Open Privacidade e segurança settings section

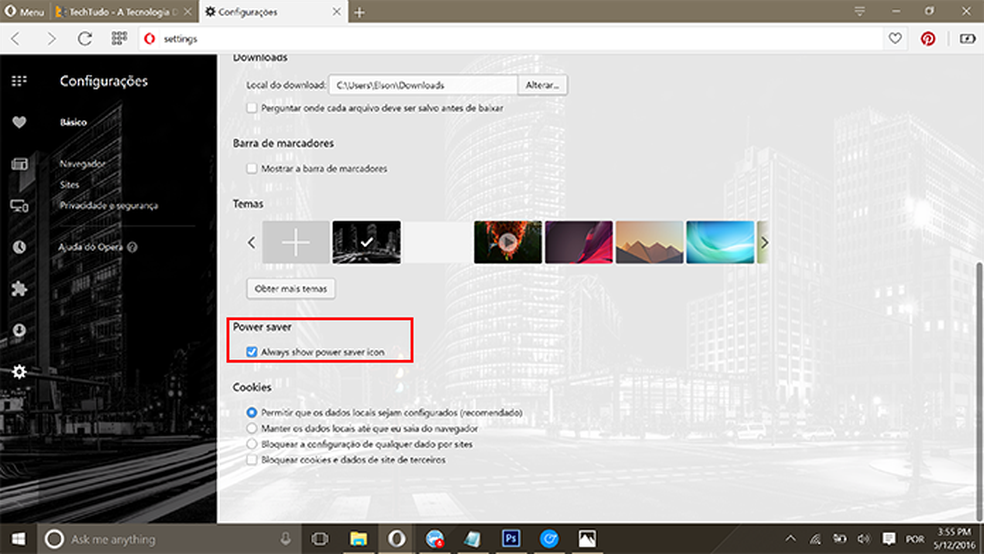pyautogui.click(x=108, y=206)
